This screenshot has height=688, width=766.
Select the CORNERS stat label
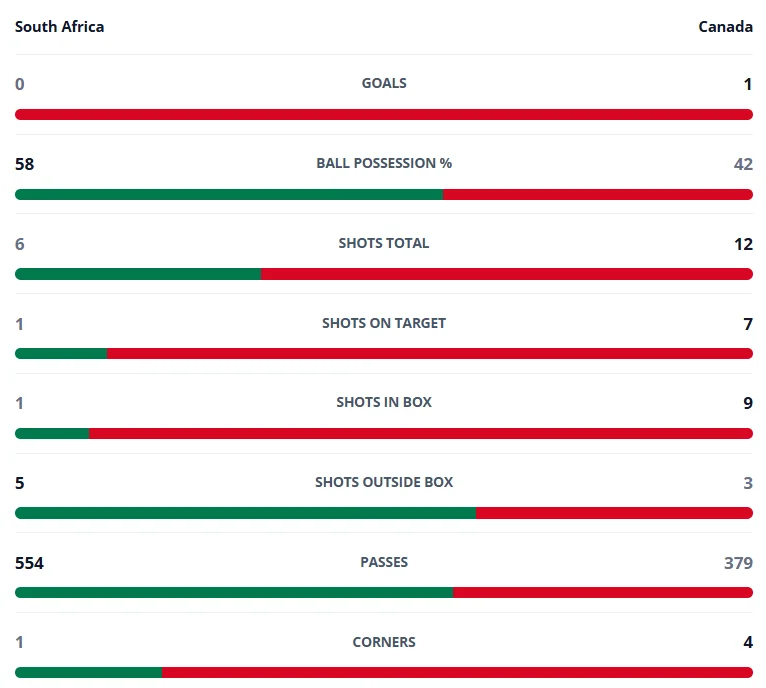(x=384, y=642)
